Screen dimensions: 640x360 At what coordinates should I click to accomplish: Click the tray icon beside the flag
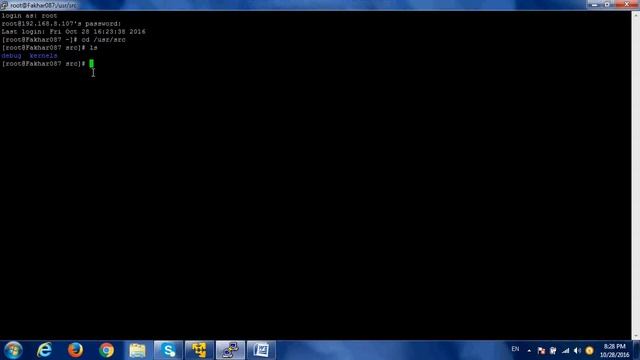(553, 351)
